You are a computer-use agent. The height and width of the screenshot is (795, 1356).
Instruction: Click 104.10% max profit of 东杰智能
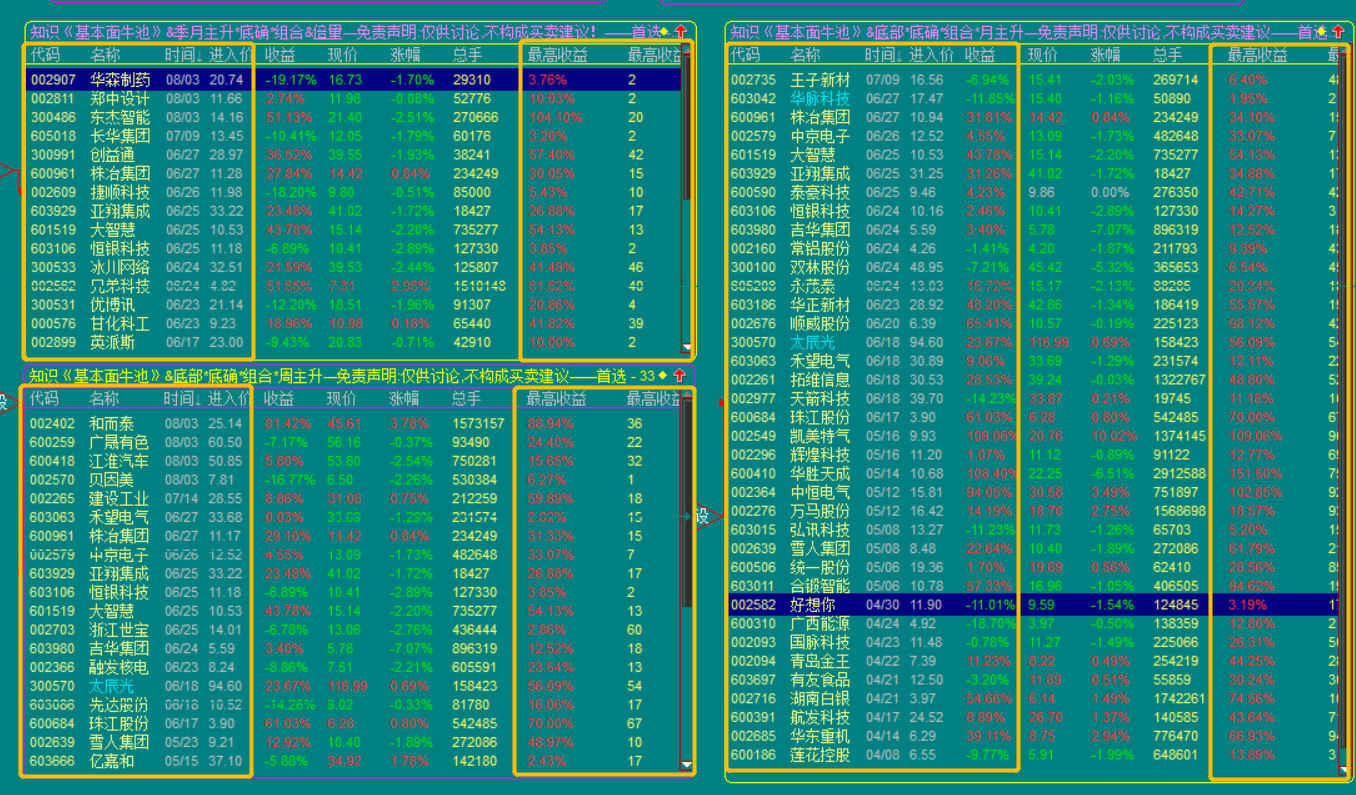[555, 117]
